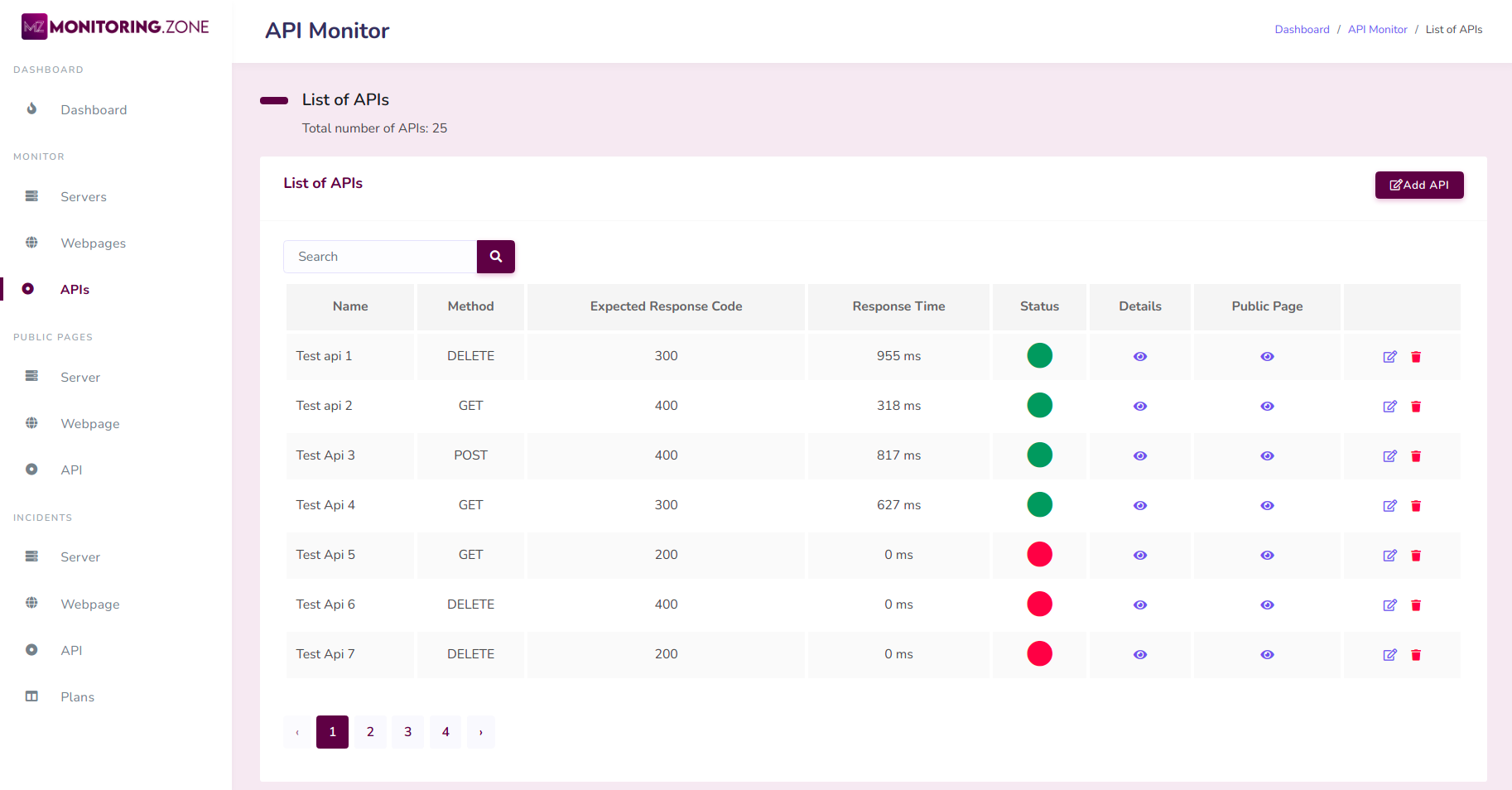Delete Test api 2 entry

(1416, 407)
